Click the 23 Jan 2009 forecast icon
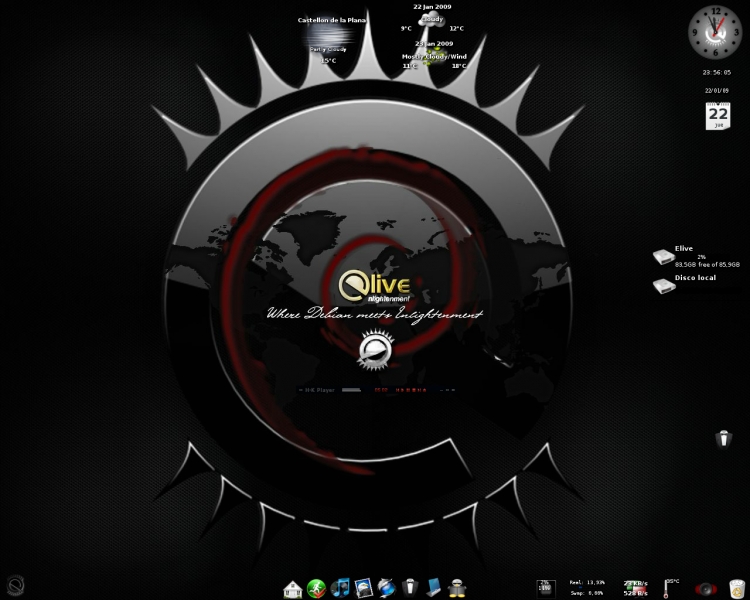 coord(434,56)
